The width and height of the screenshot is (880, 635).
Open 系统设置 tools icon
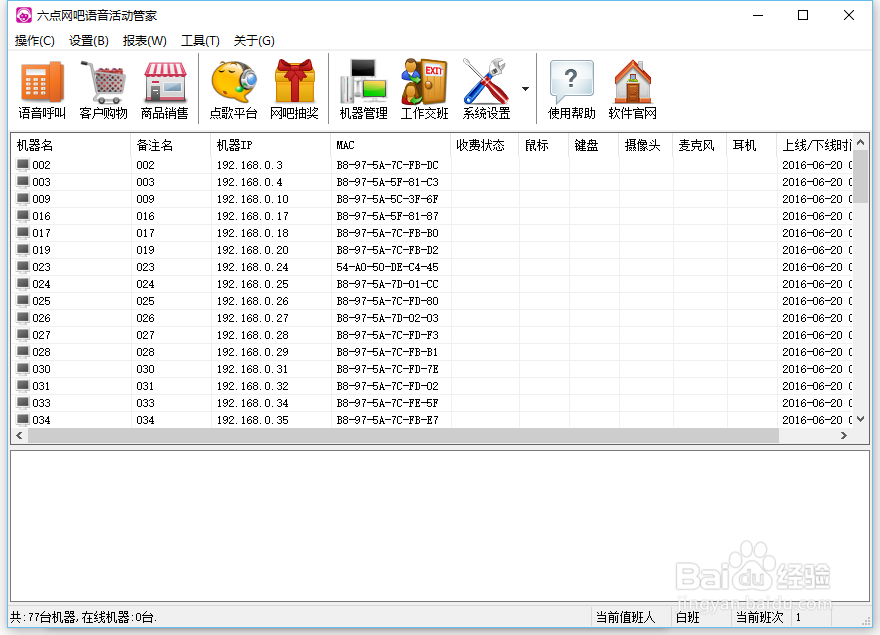click(486, 89)
